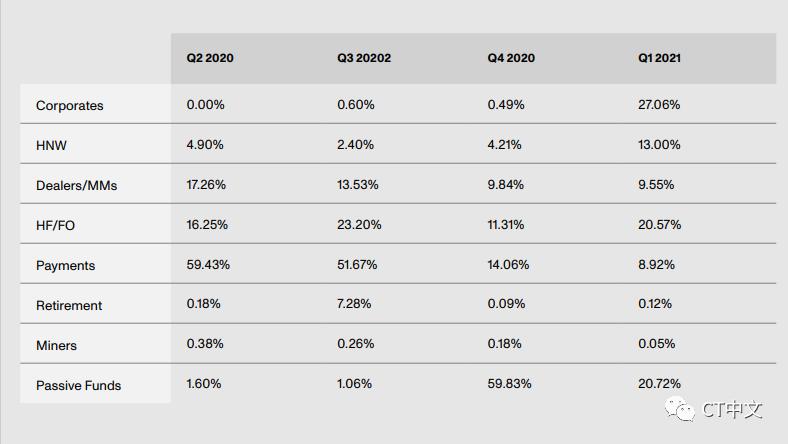Image resolution: width=788 pixels, height=444 pixels.
Task: Select the HNW row label
Action: (x=52, y=145)
